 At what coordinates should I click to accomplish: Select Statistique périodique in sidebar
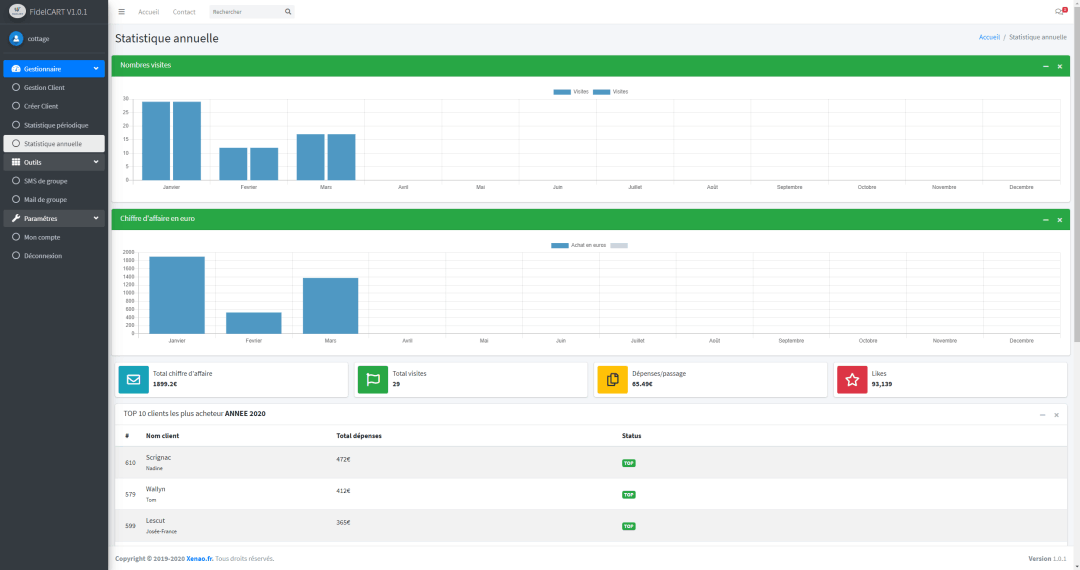(56, 125)
